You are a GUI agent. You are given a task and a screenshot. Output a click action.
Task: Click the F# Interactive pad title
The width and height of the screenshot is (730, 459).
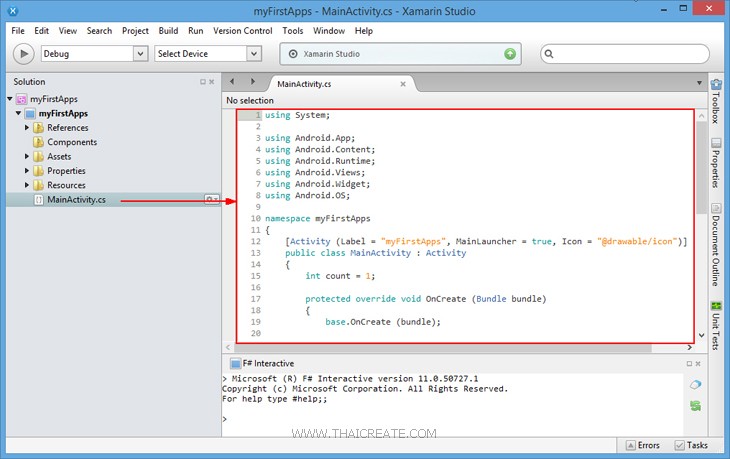coord(268,364)
